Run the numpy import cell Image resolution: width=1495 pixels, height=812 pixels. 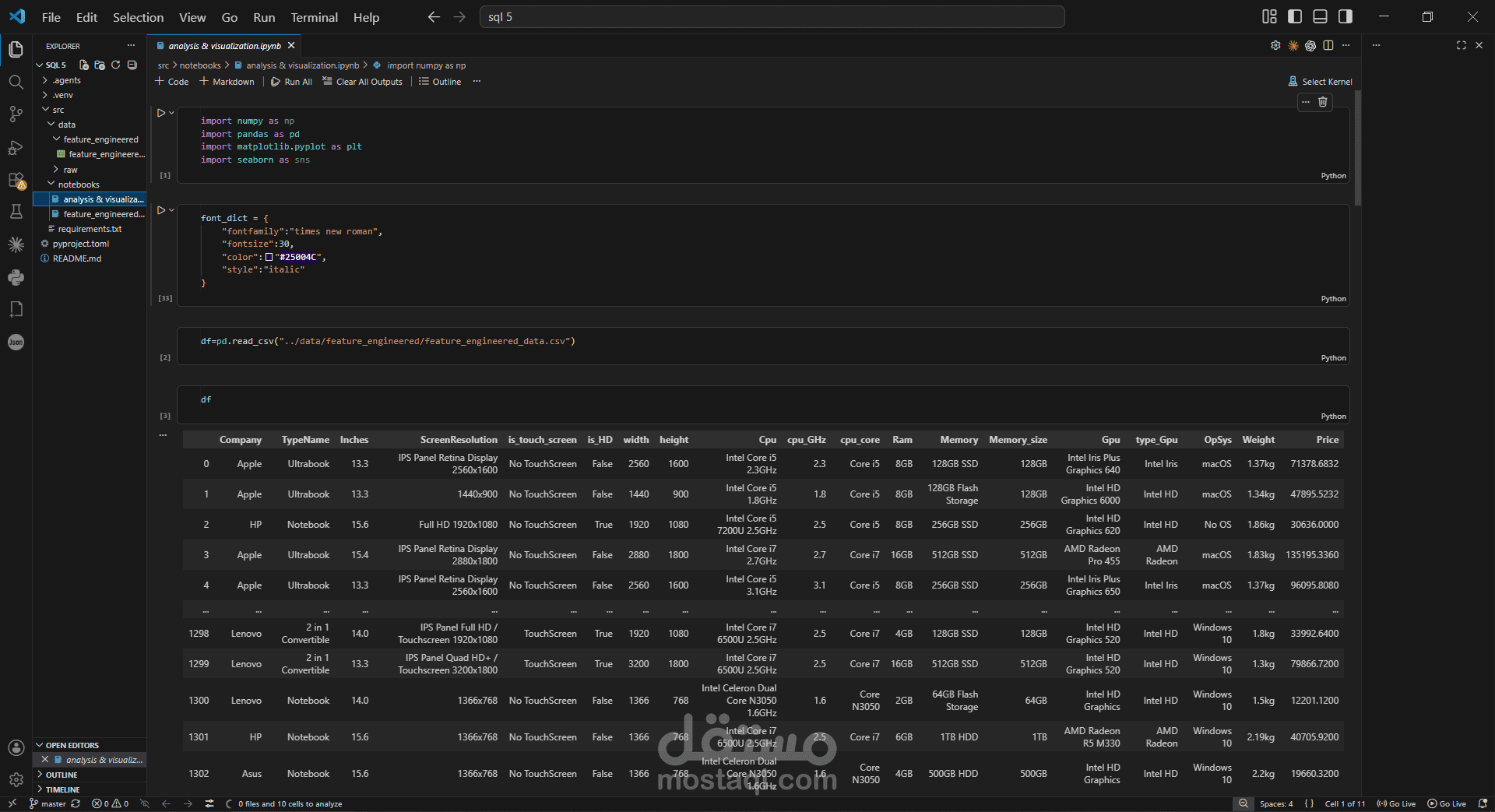[160, 113]
